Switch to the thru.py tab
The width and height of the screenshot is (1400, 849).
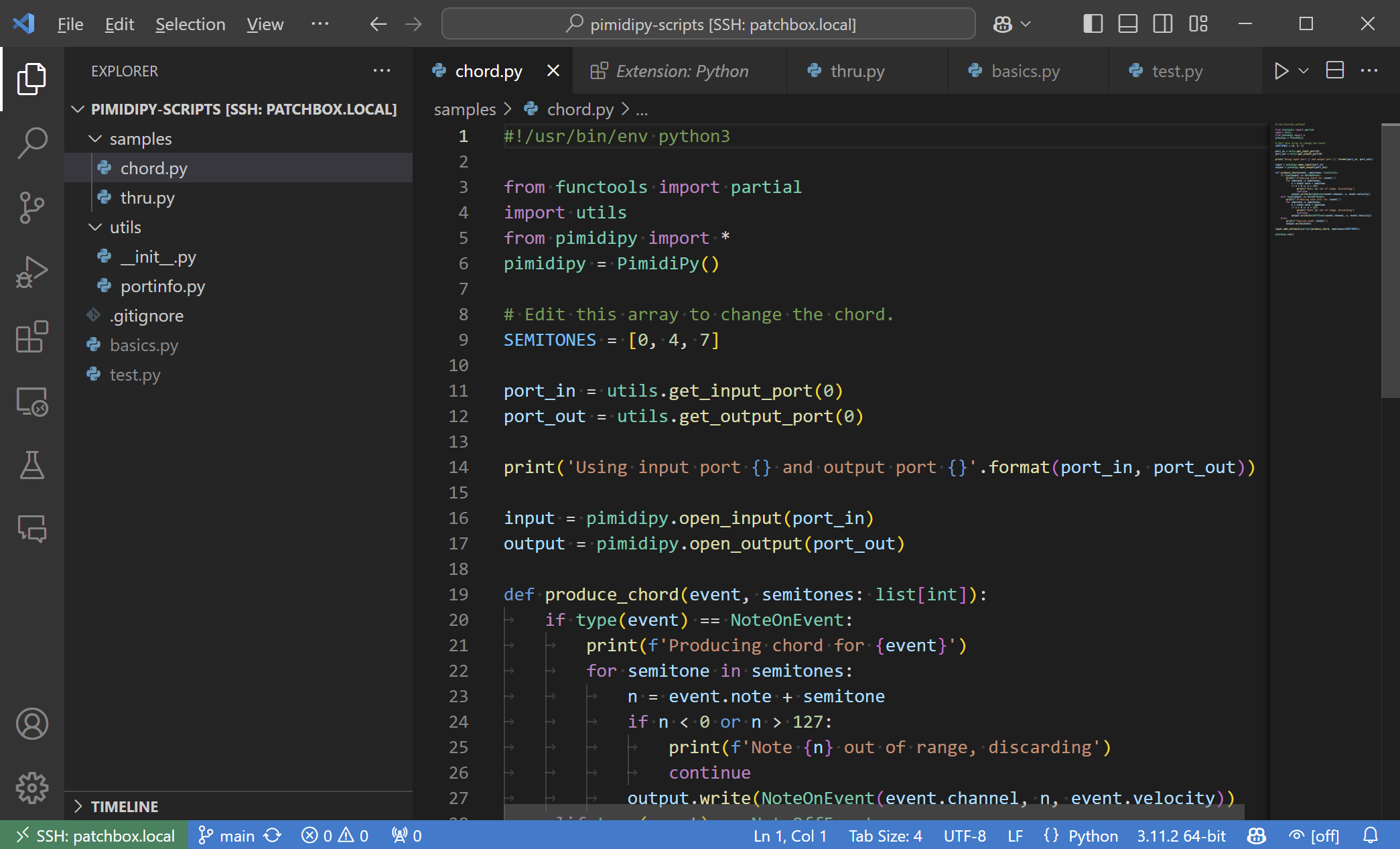pos(867,71)
